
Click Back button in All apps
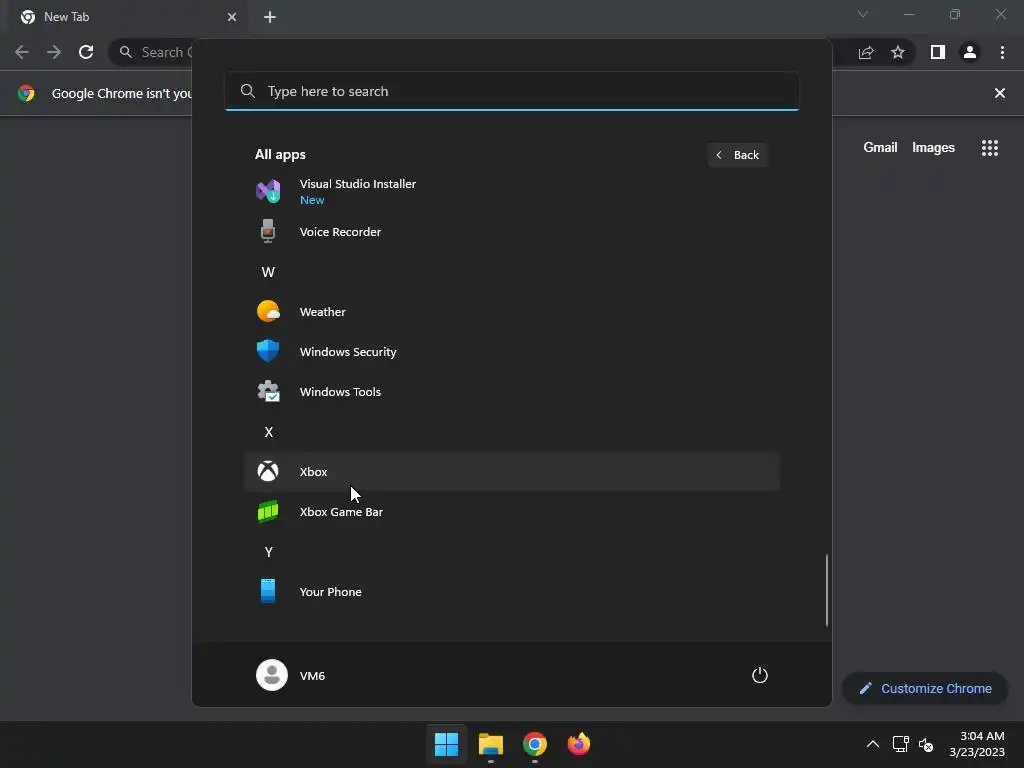point(737,155)
